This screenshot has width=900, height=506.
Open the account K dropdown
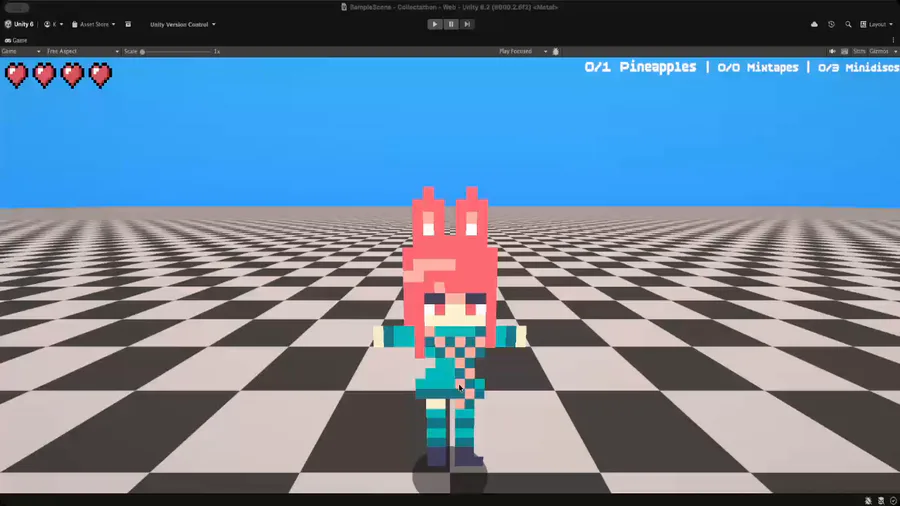pyautogui.click(x=53, y=24)
